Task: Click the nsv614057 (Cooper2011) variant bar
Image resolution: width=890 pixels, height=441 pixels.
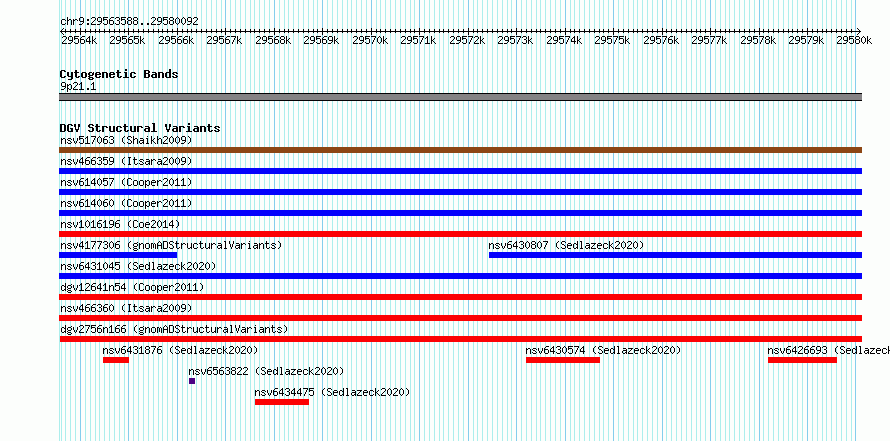Action: (460, 192)
